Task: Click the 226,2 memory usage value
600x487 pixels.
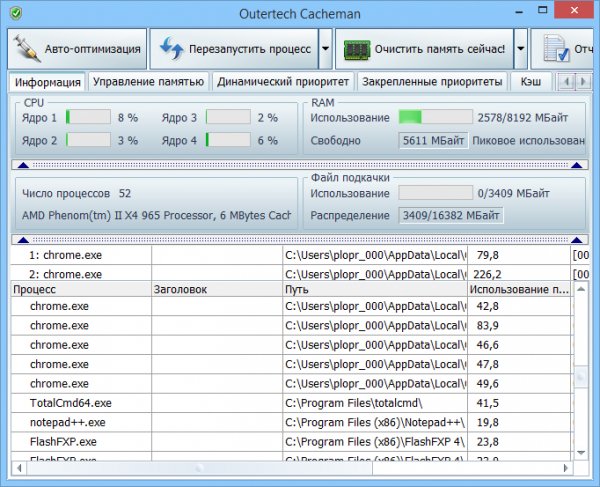Action: (487, 274)
